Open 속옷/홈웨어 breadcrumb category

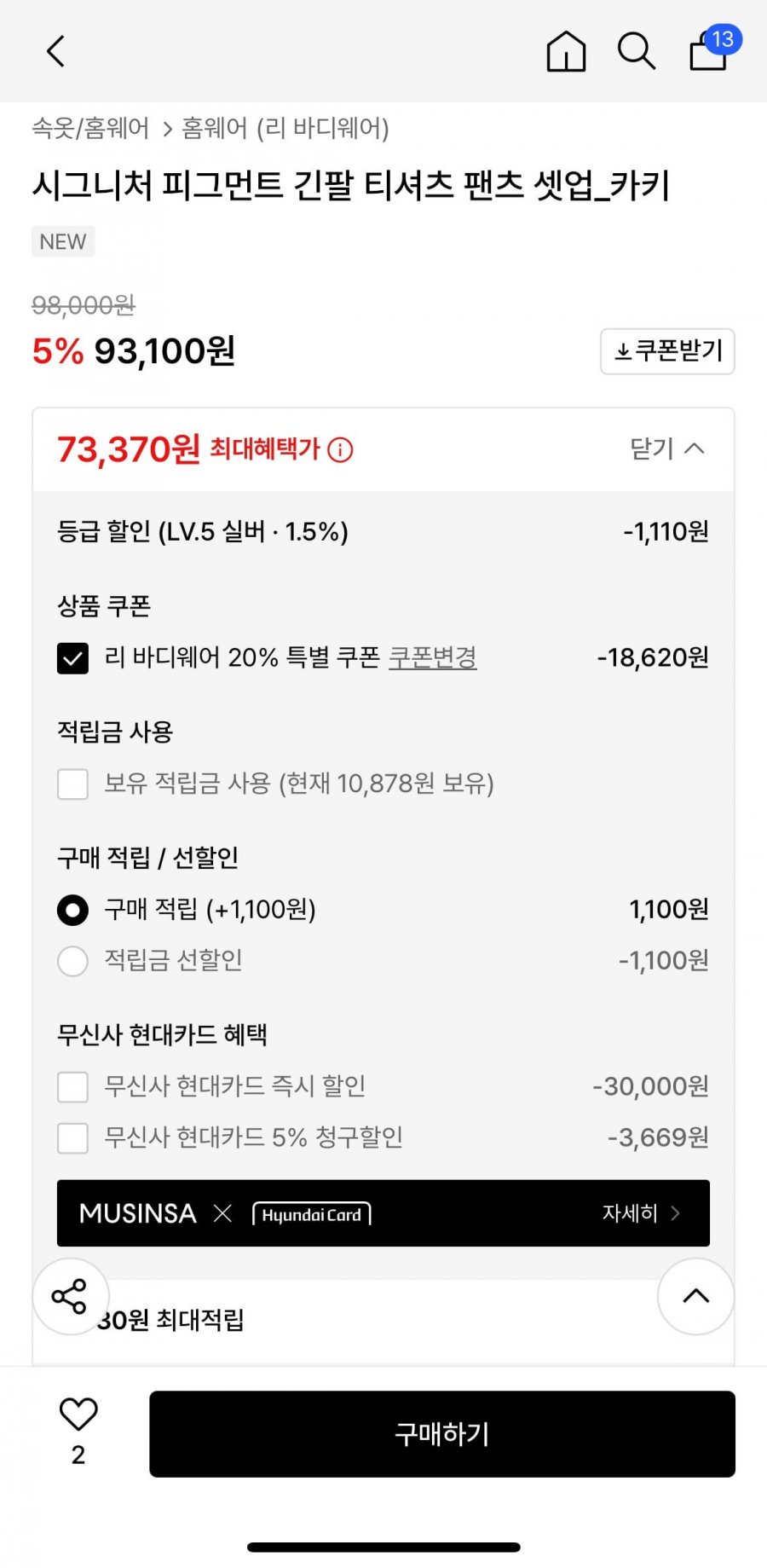[x=90, y=129]
